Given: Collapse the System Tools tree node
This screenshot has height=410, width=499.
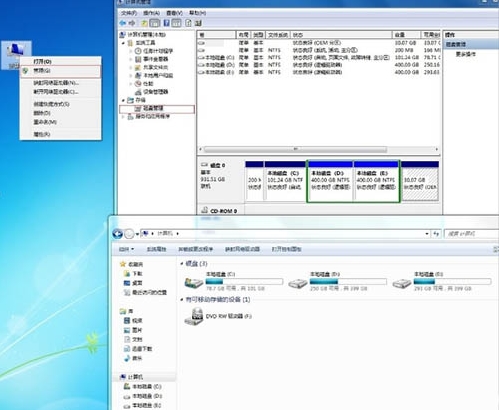Looking at the screenshot, I should (123, 43).
